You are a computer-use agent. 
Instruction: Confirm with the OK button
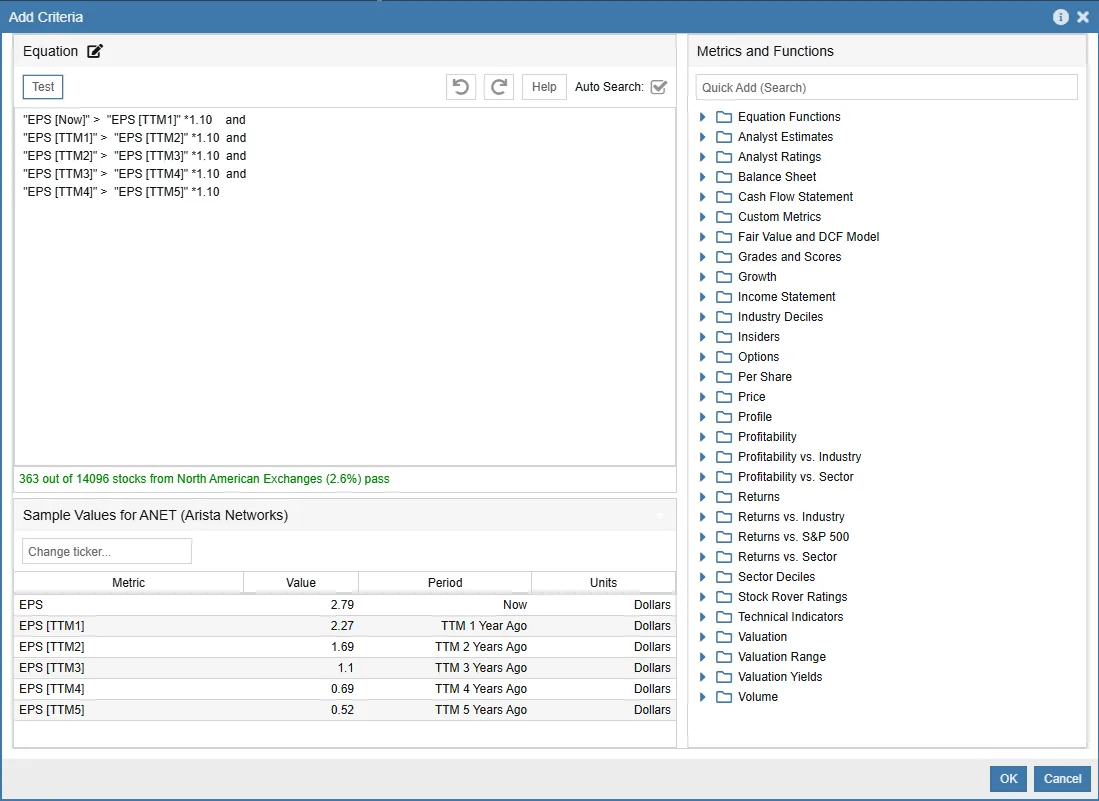[1008, 779]
